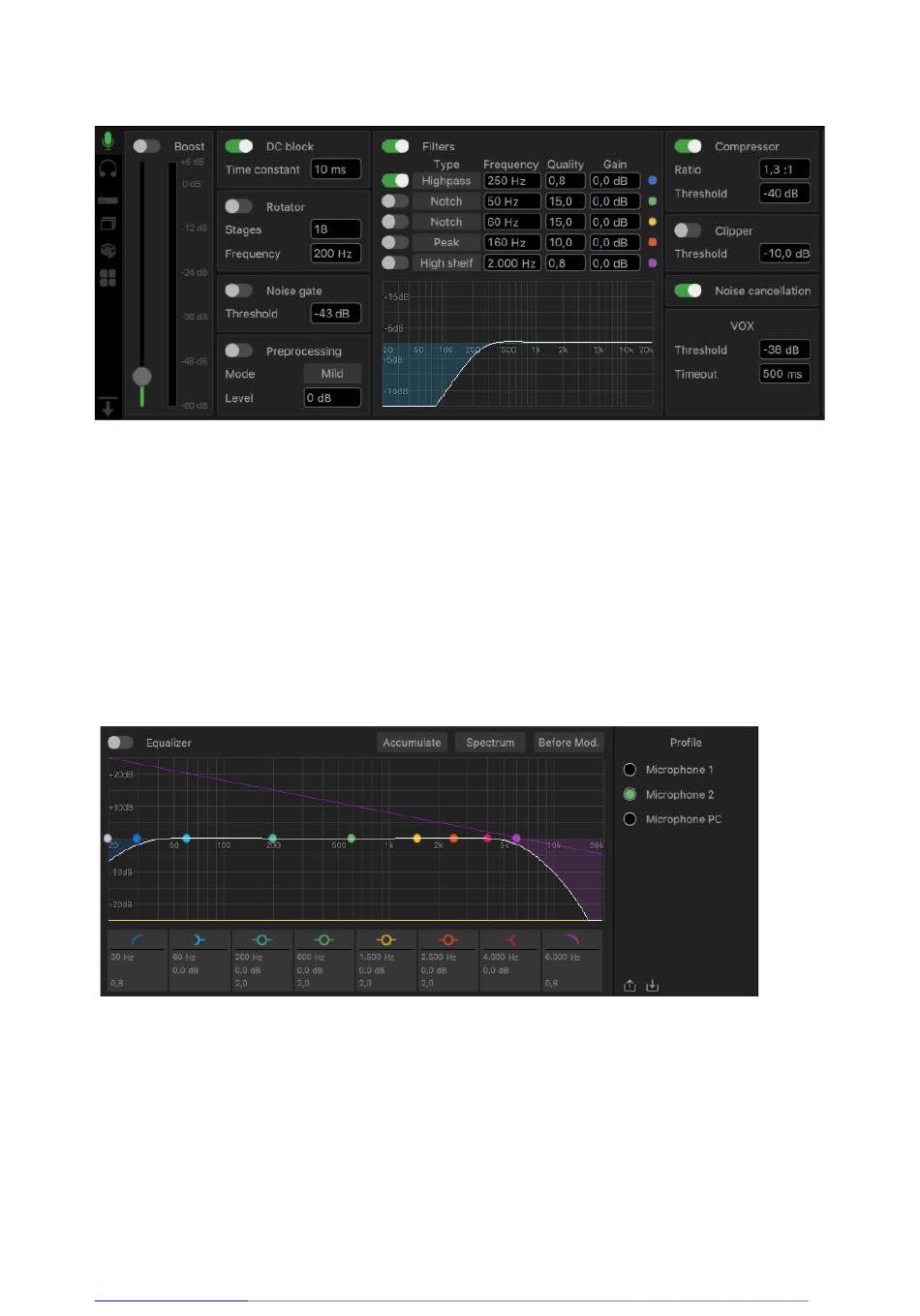Open the microphone settings tab icon
The image size is (920, 1316).
(x=107, y=141)
